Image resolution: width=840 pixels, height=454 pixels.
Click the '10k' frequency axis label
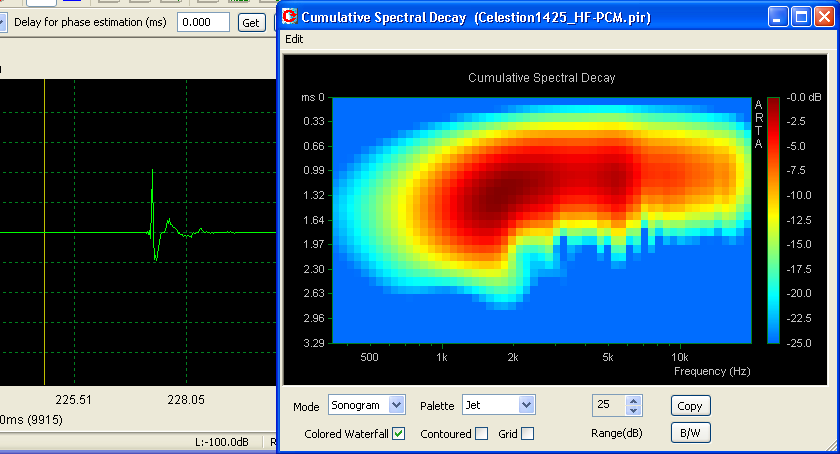680,357
